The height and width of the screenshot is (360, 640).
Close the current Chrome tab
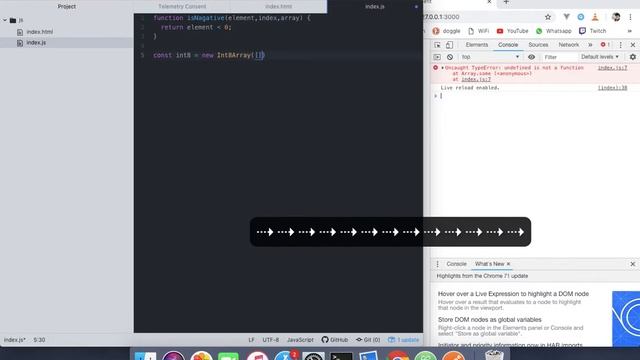click(x=489, y=2)
